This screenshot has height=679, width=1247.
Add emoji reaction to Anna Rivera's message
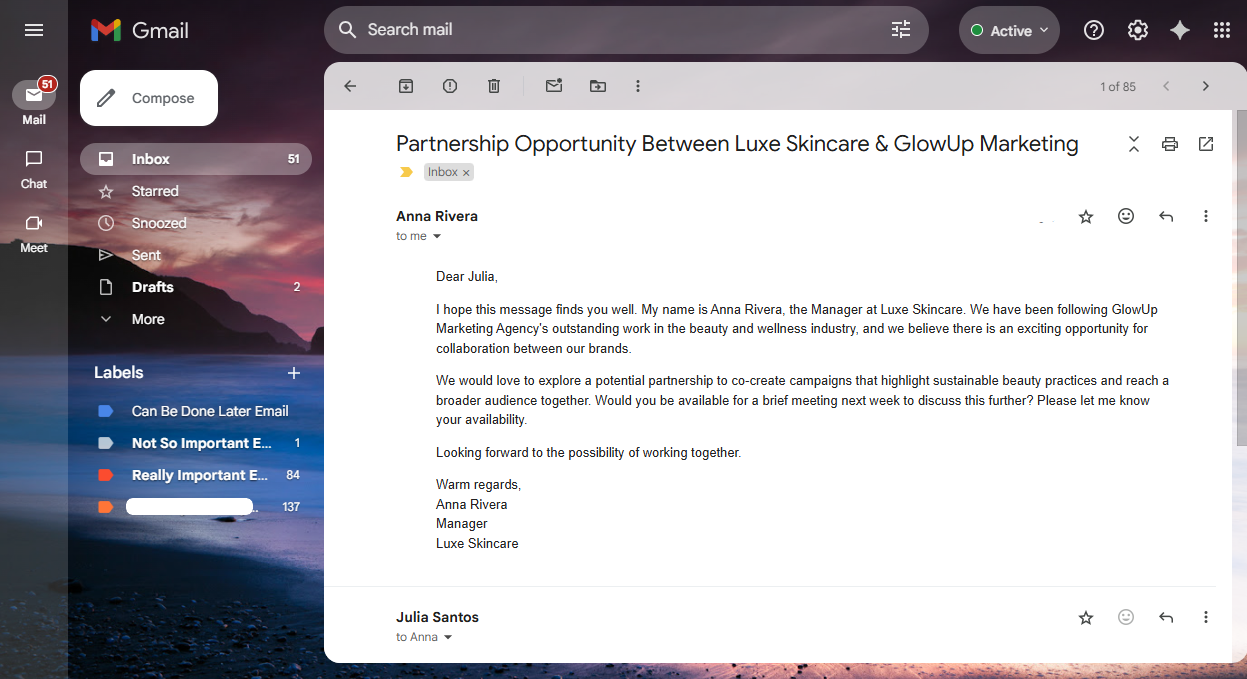click(1126, 216)
